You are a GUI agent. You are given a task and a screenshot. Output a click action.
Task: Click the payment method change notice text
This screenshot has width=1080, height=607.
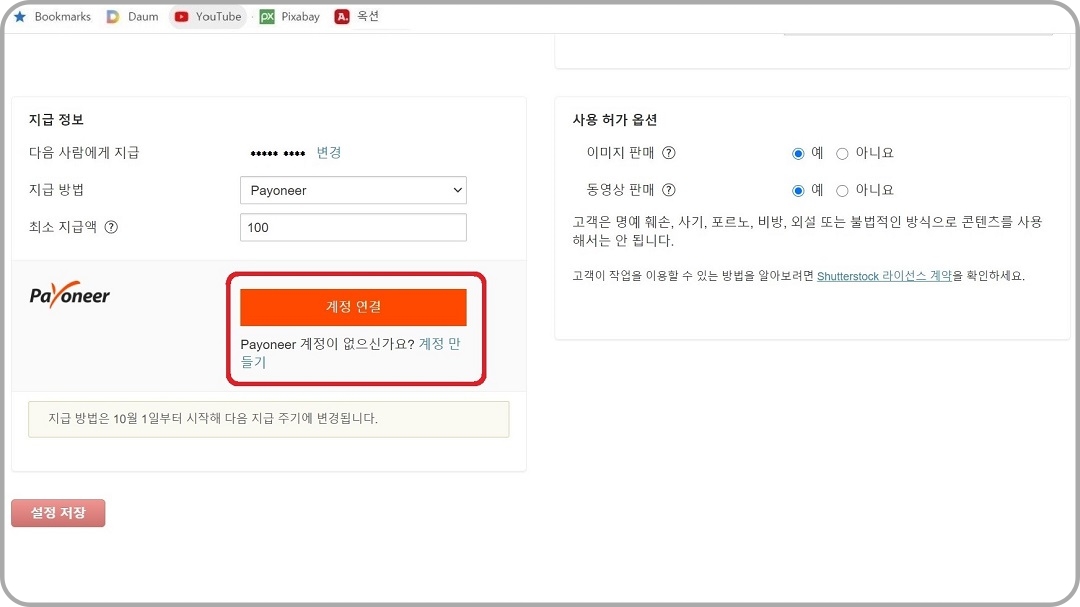pos(213,418)
